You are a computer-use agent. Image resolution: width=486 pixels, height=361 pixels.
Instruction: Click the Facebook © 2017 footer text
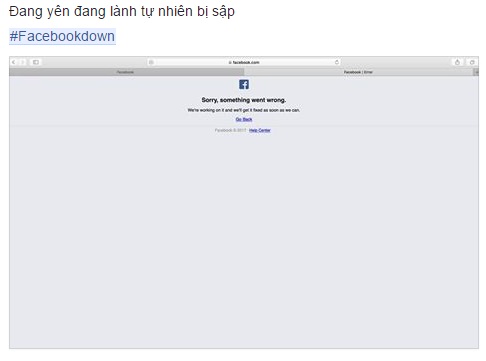[230, 130]
